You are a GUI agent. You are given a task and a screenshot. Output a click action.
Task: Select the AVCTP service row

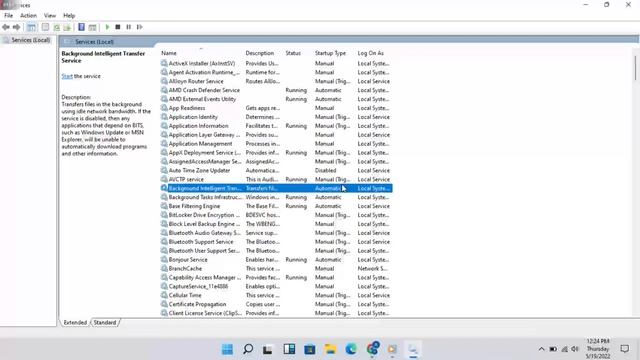(x=276, y=179)
